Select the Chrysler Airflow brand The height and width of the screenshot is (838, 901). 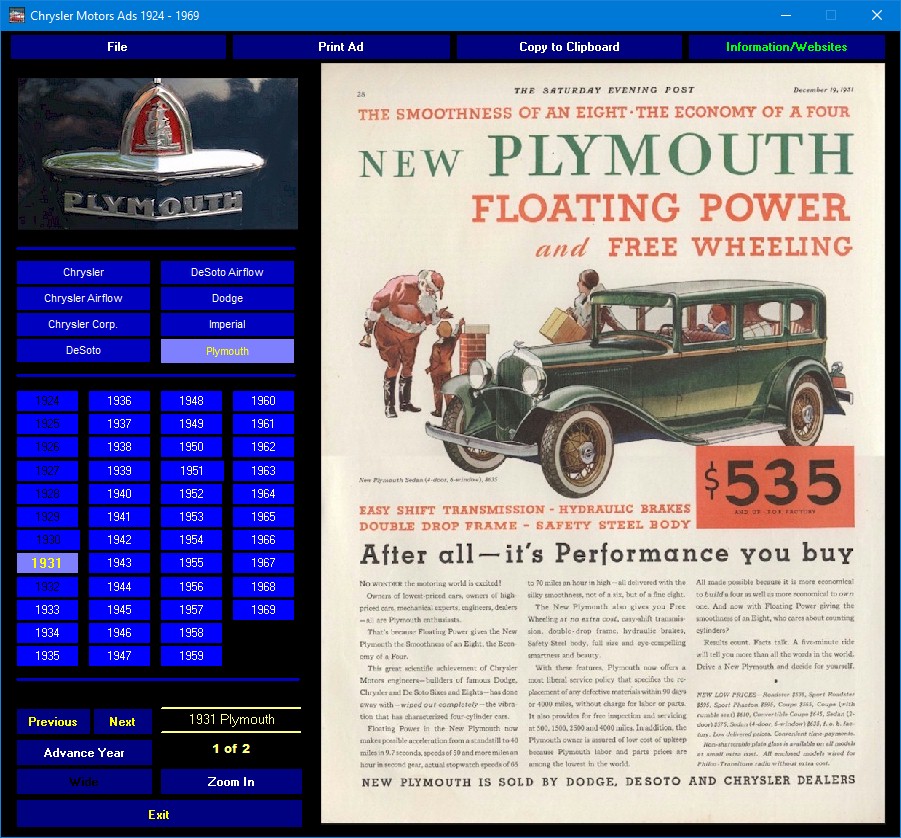83,298
